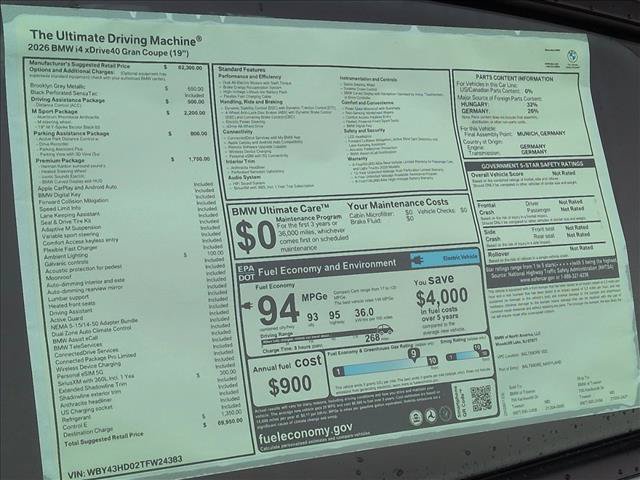The image size is (640, 480).
Task: Select the VIN WBY43HD02TFW24383
Action: pos(125,468)
